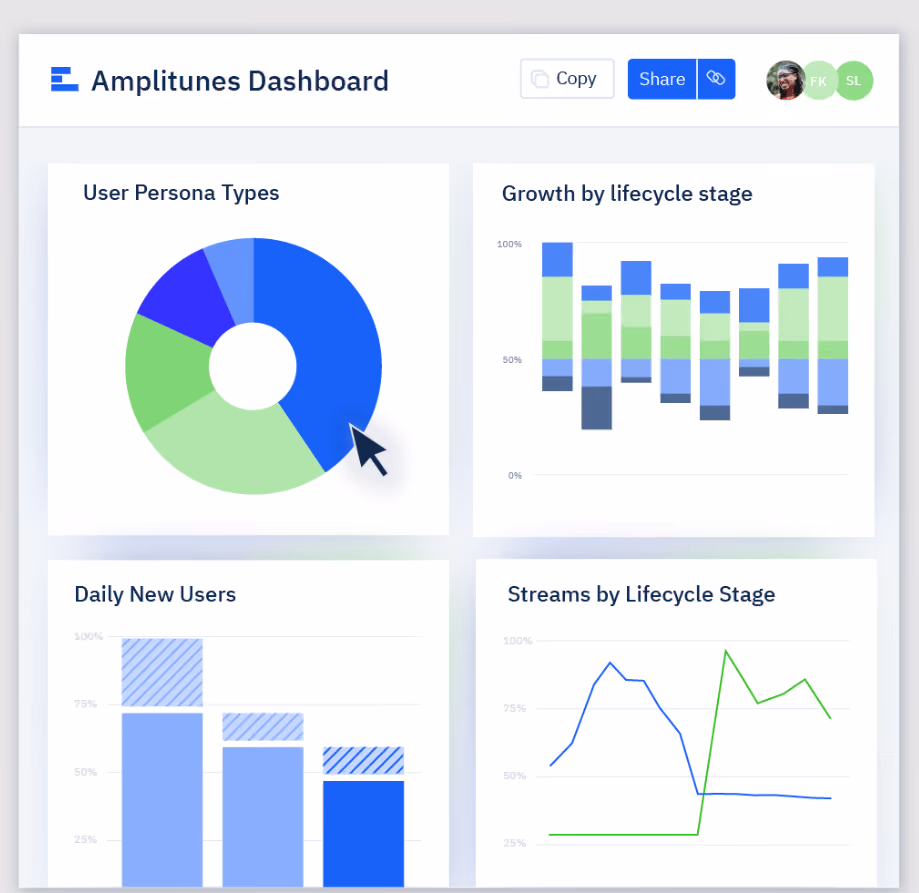
Task: Click the SL user avatar
Action: tap(853, 80)
